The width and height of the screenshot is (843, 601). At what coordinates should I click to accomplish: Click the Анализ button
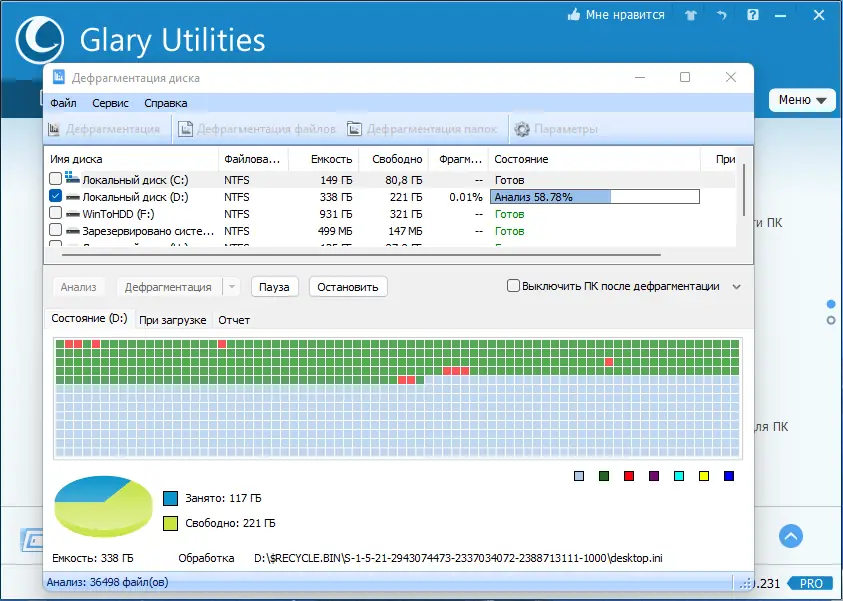pyautogui.click(x=78, y=287)
